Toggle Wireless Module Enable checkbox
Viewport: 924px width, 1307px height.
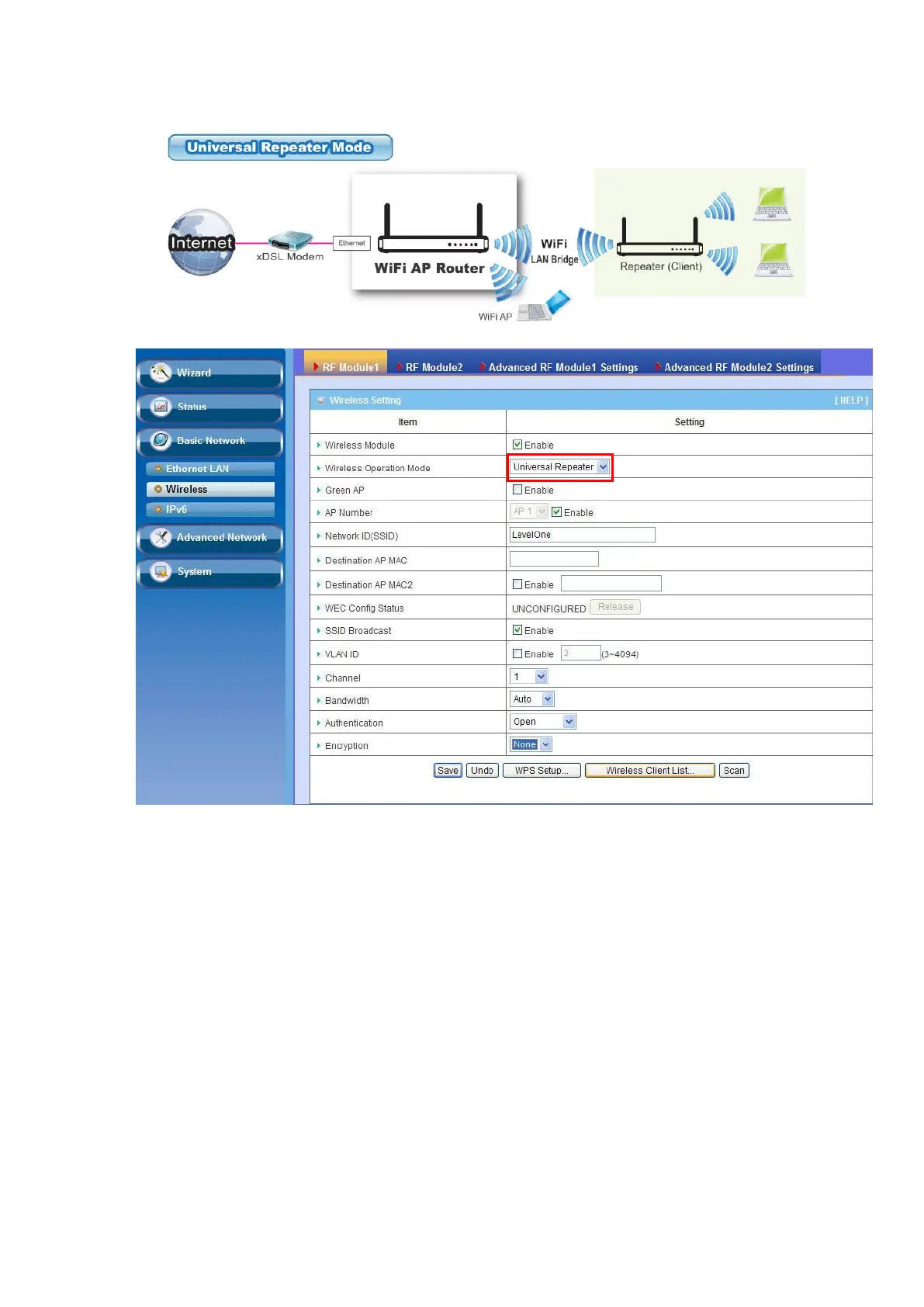517,445
